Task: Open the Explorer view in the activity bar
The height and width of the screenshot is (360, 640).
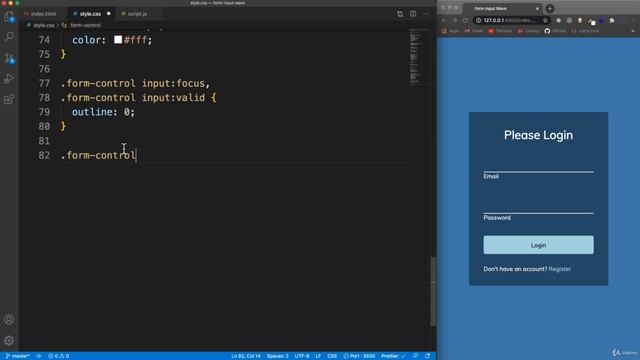Action: [x=9, y=17]
